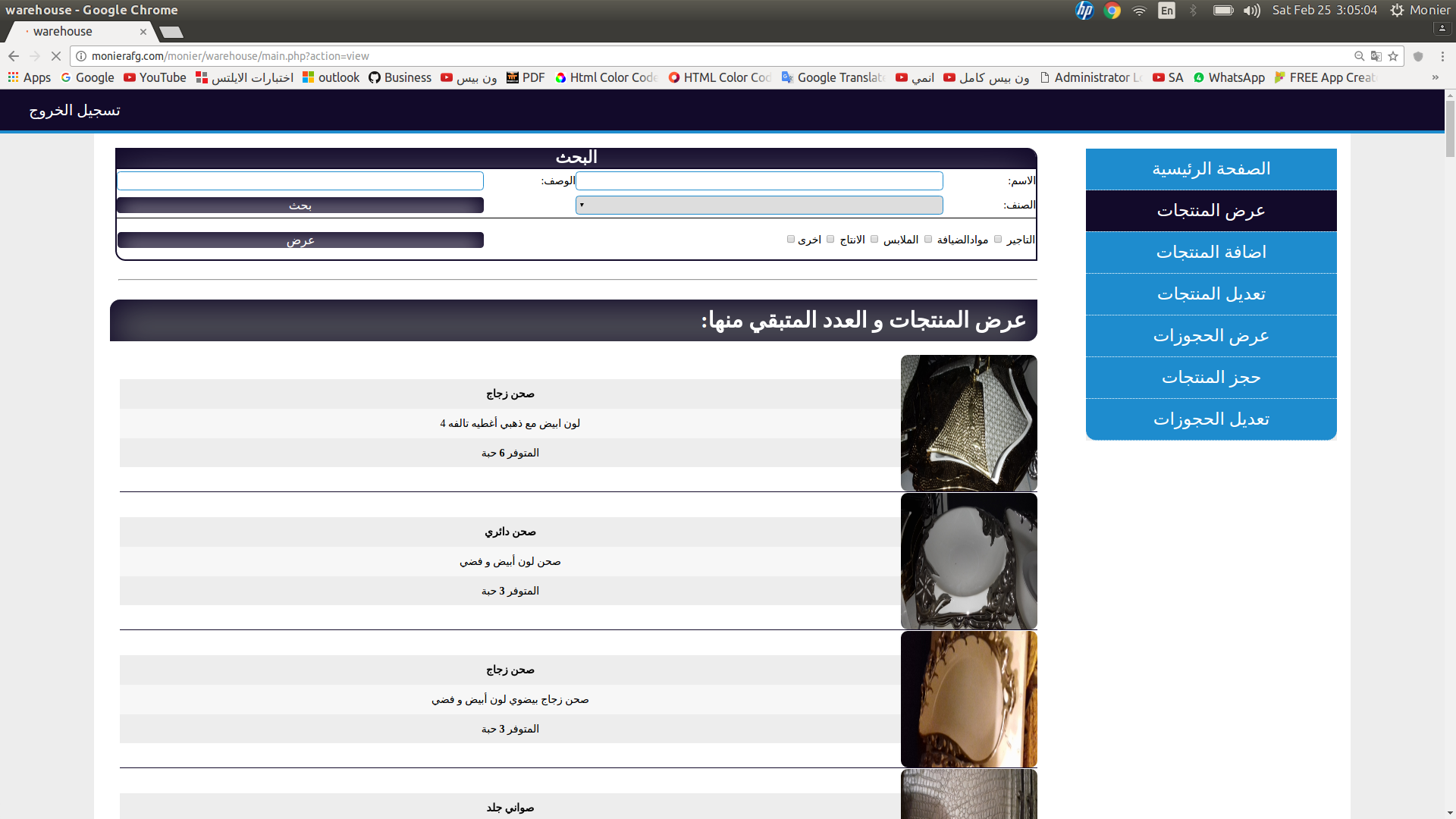
Task: Click the translate page icon in address bar
Action: coord(1376,56)
